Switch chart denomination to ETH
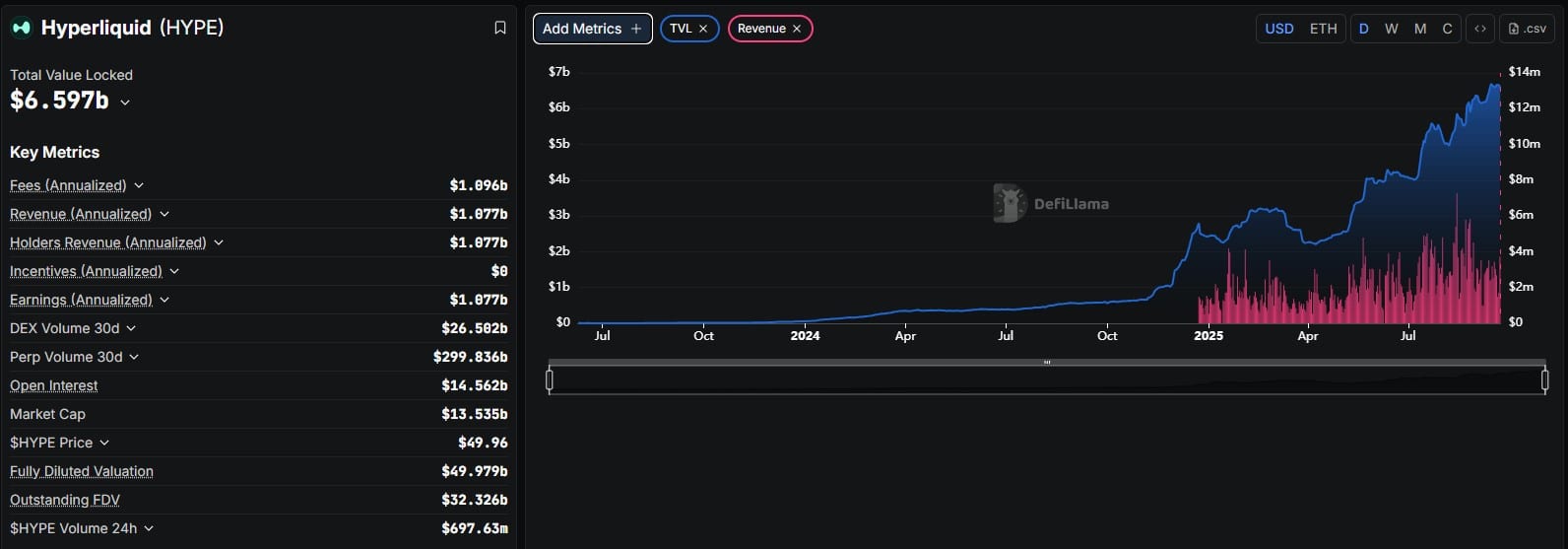Image resolution: width=1568 pixels, height=549 pixels. point(1324,29)
